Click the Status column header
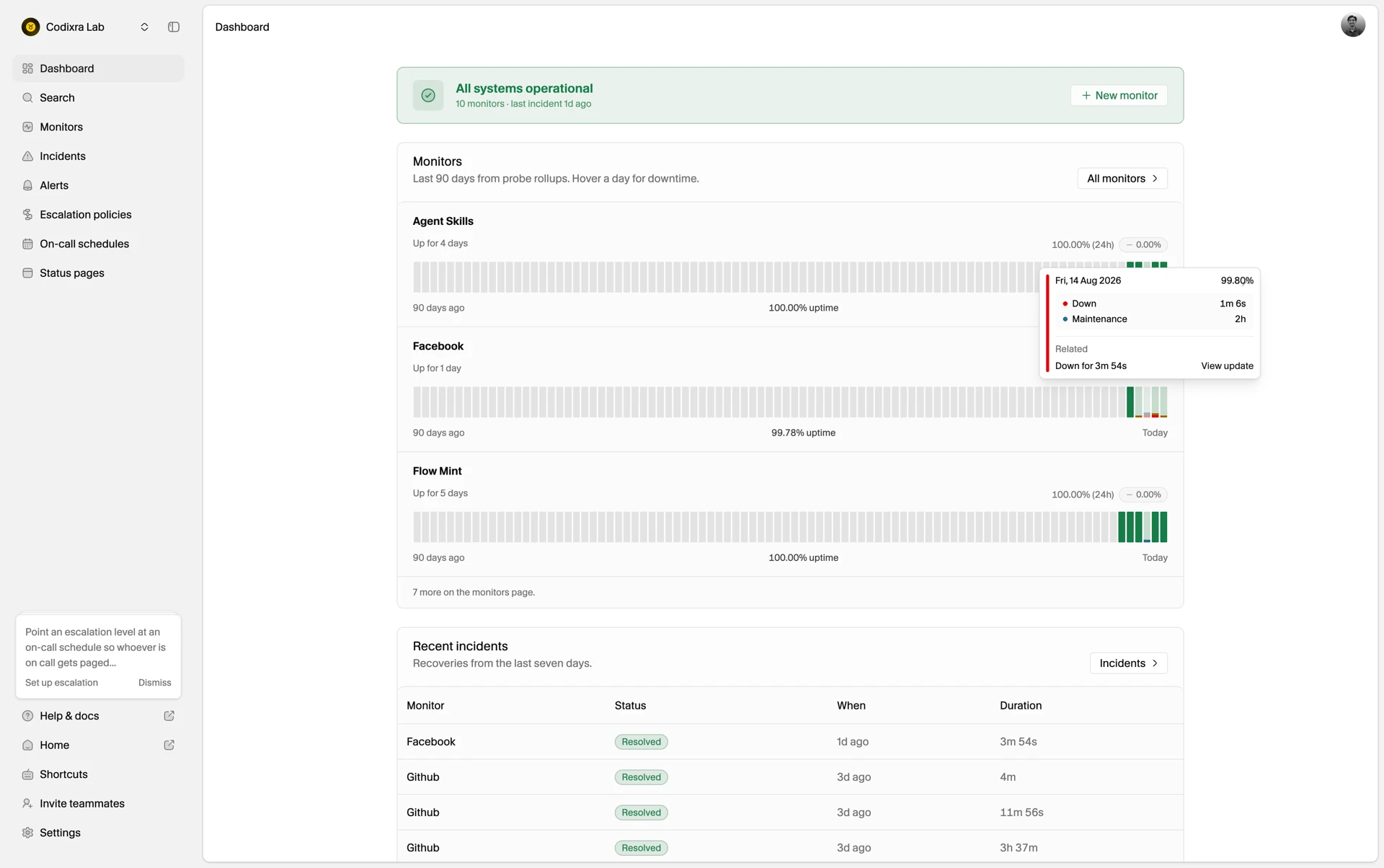Screen dimensions: 1384x868 pyautogui.click(x=630, y=706)
